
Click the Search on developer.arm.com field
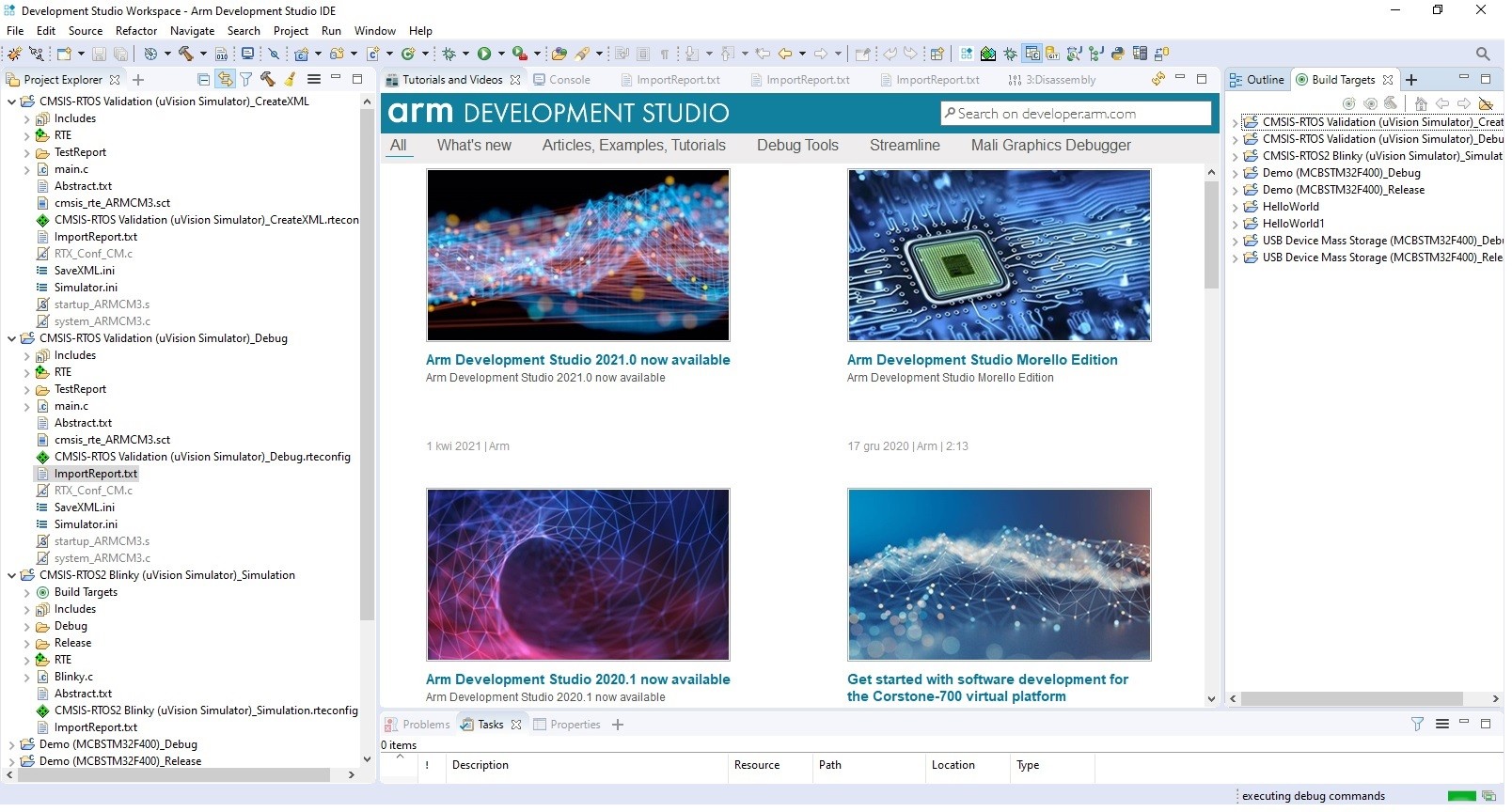point(1076,114)
